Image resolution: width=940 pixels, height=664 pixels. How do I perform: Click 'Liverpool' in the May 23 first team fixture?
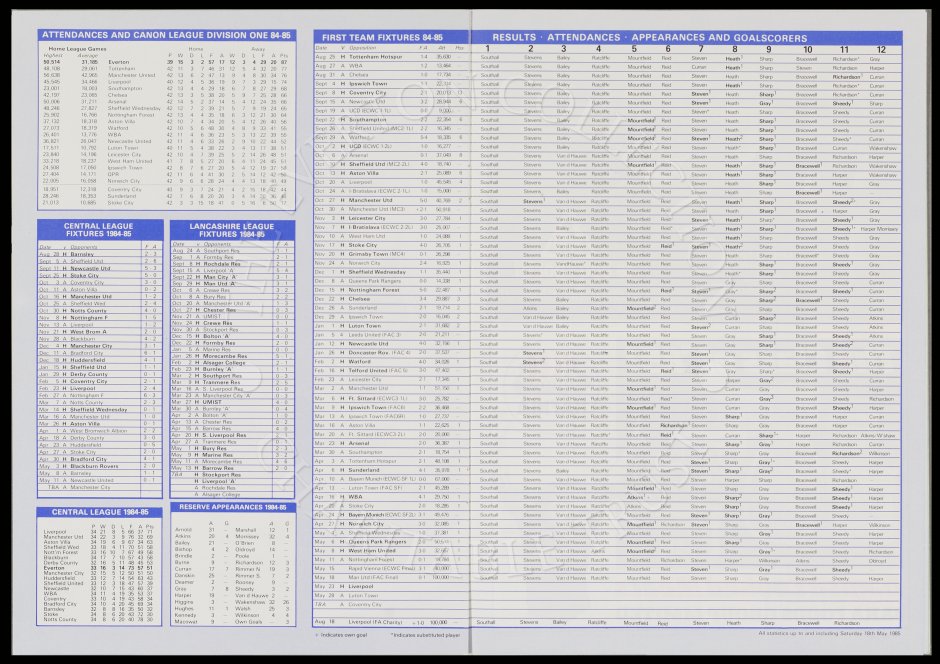(x=361, y=587)
